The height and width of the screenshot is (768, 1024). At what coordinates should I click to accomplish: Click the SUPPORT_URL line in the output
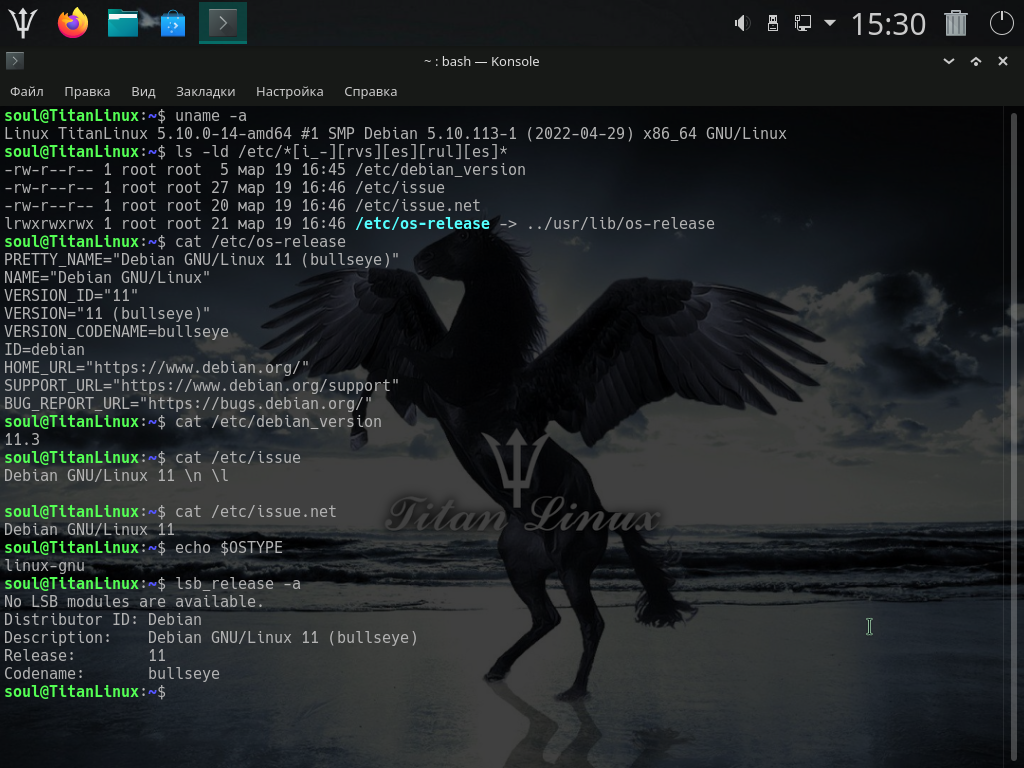tap(202, 386)
